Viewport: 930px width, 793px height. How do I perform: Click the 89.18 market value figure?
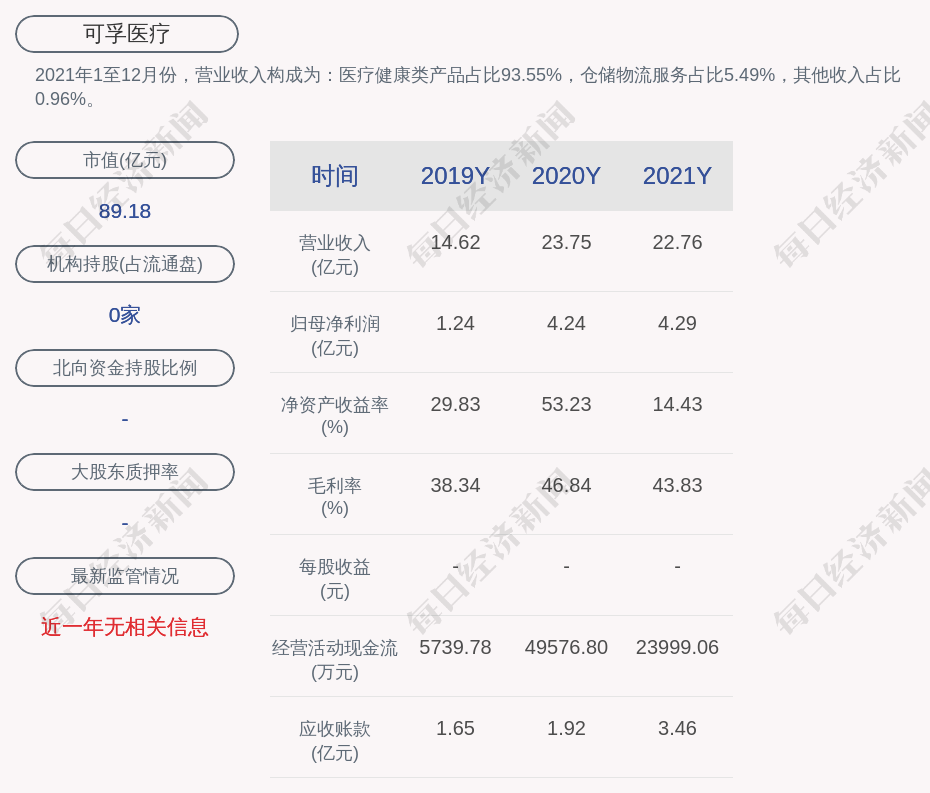pyautogui.click(x=125, y=211)
